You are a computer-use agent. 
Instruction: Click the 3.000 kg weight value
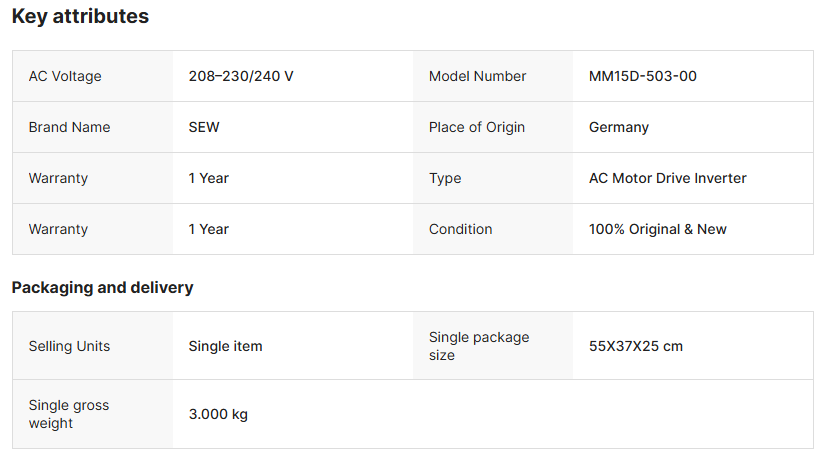click(218, 414)
